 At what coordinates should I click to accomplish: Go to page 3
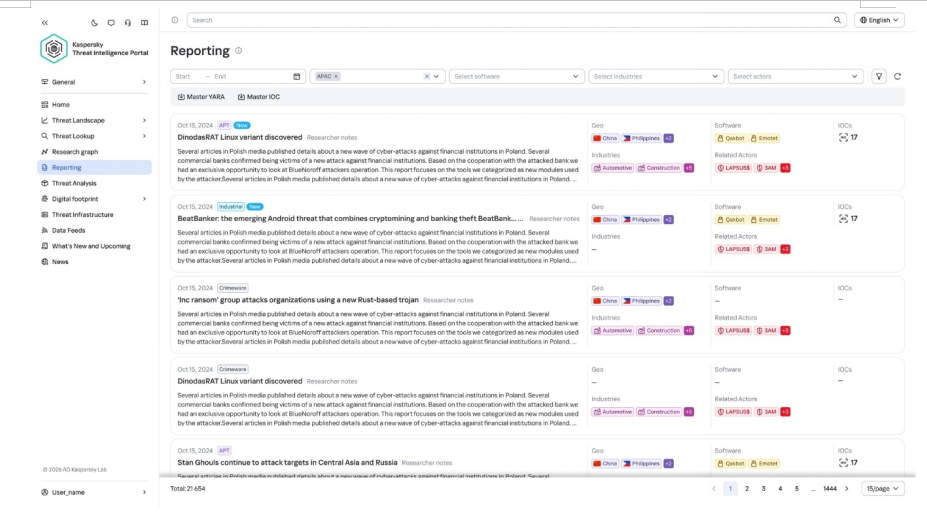click(763, 489)
